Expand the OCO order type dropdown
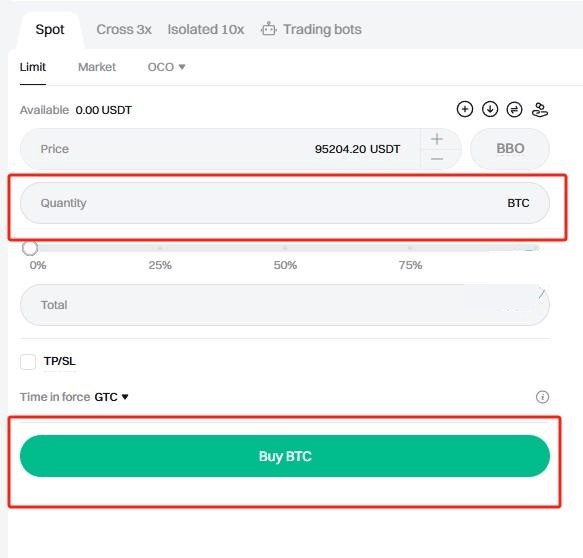The image size is (583, 558). [x=166, y=67]
